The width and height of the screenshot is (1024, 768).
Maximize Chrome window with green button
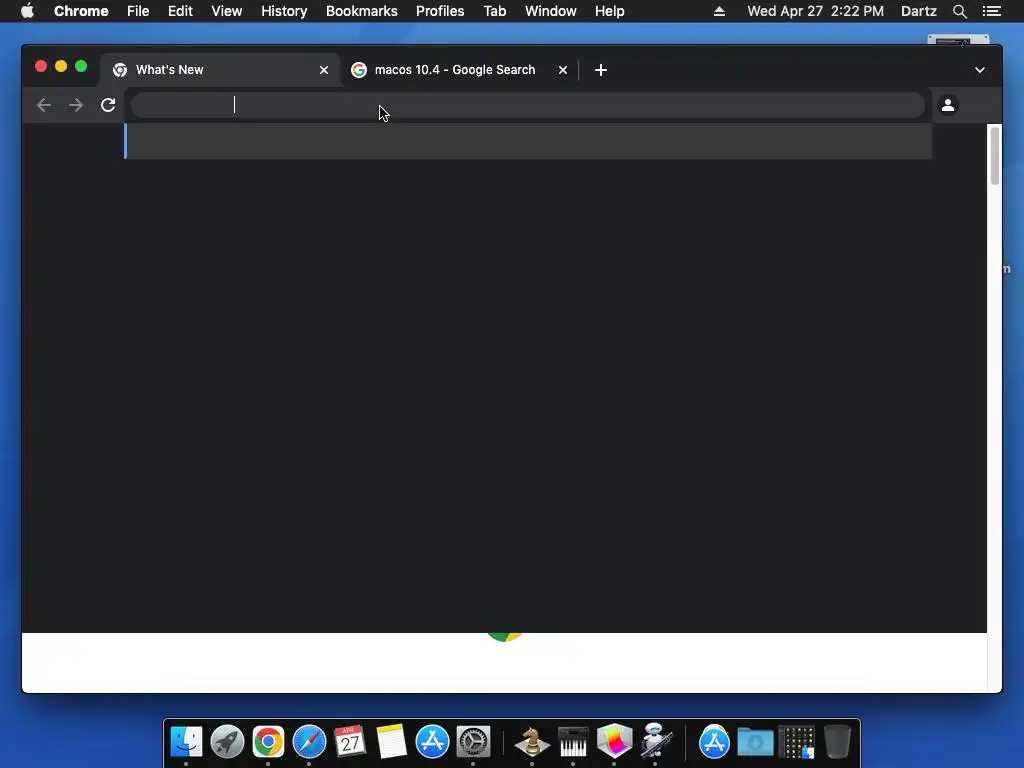coord(81,66)
